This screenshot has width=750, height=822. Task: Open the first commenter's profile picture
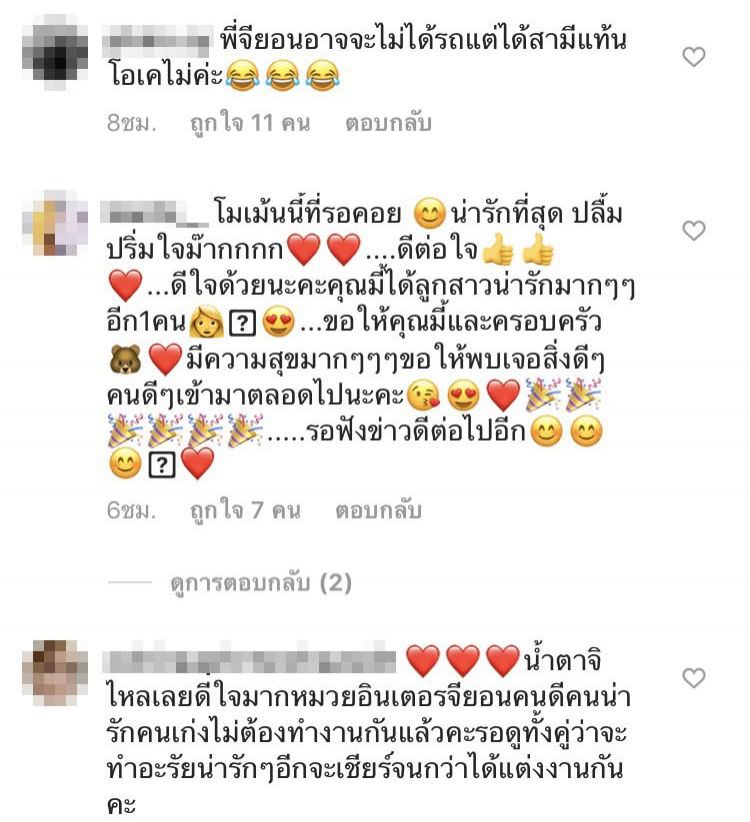pyautogui.click(x=55, y=52)
